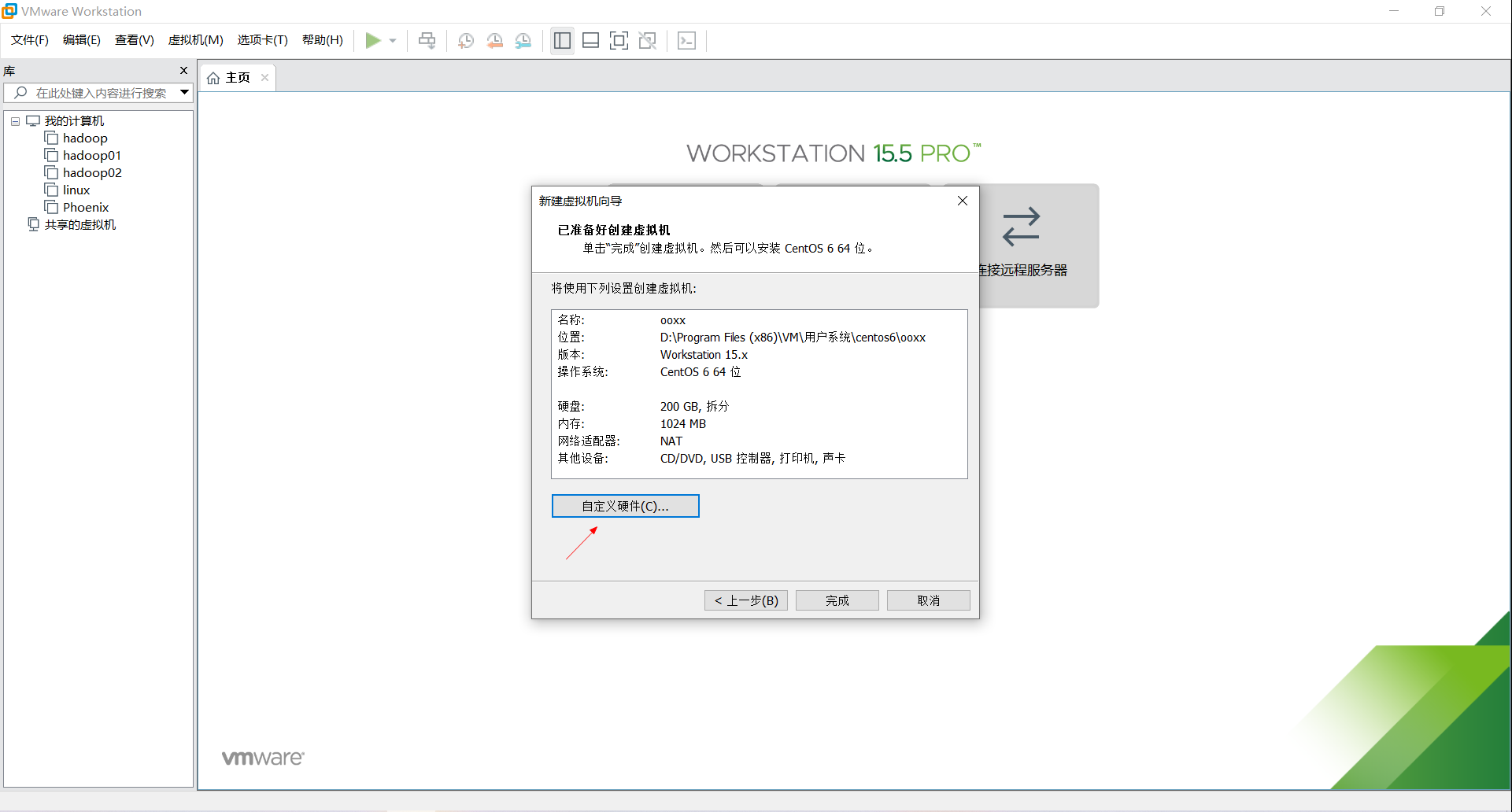Click the CD/DVD, USB 控制器 devices value
Image resolution: width=1512 pixels, height=812 pixels.
click(752, 459)
